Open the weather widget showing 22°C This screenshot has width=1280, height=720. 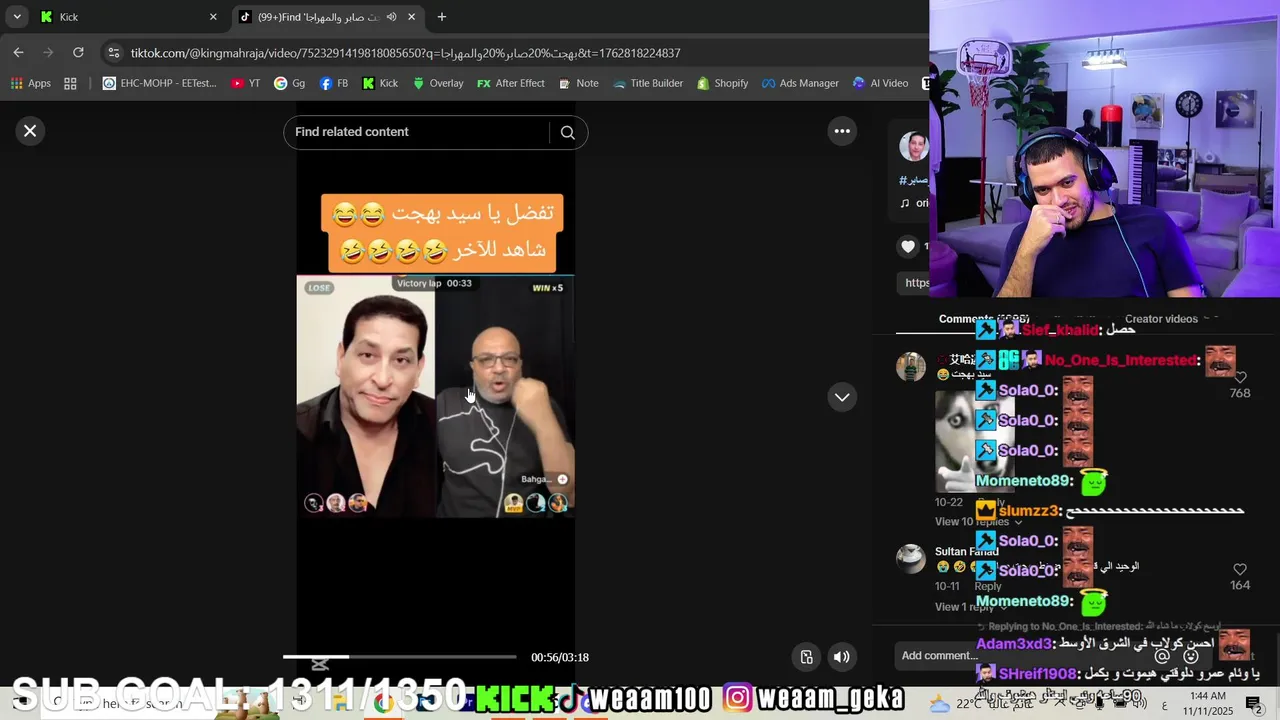click(x=980, y=703)
